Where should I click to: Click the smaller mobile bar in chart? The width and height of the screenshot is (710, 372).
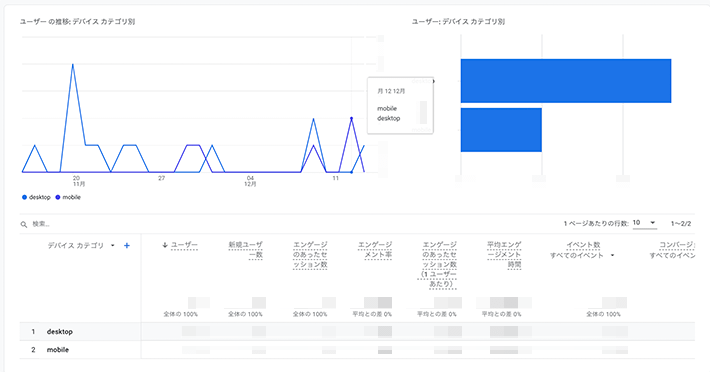pyautogui.click(x=501, y=130)
